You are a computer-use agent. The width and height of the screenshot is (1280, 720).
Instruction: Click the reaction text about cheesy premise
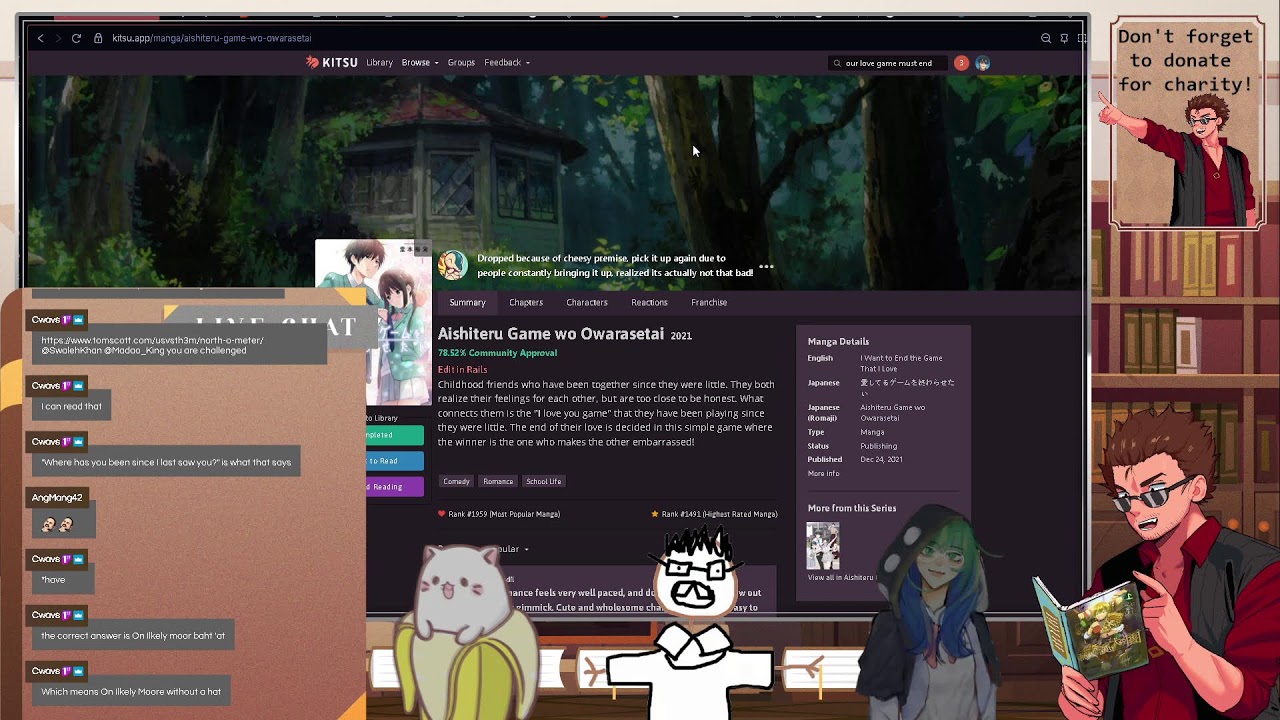tap(615, 265)
